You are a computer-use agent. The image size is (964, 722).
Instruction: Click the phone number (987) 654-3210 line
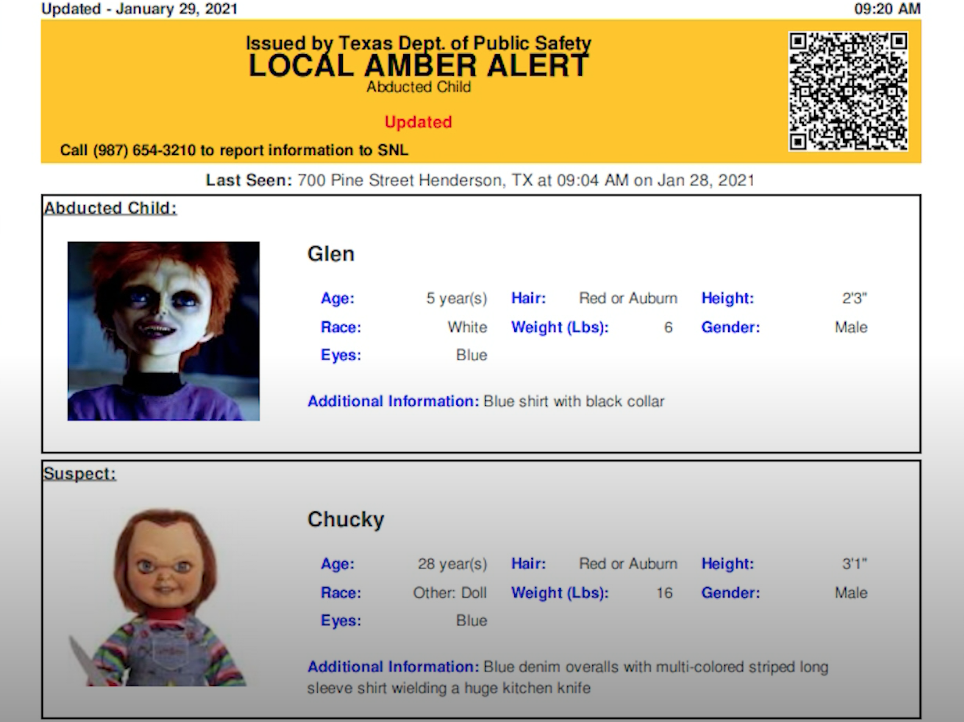tap(234, 150)
